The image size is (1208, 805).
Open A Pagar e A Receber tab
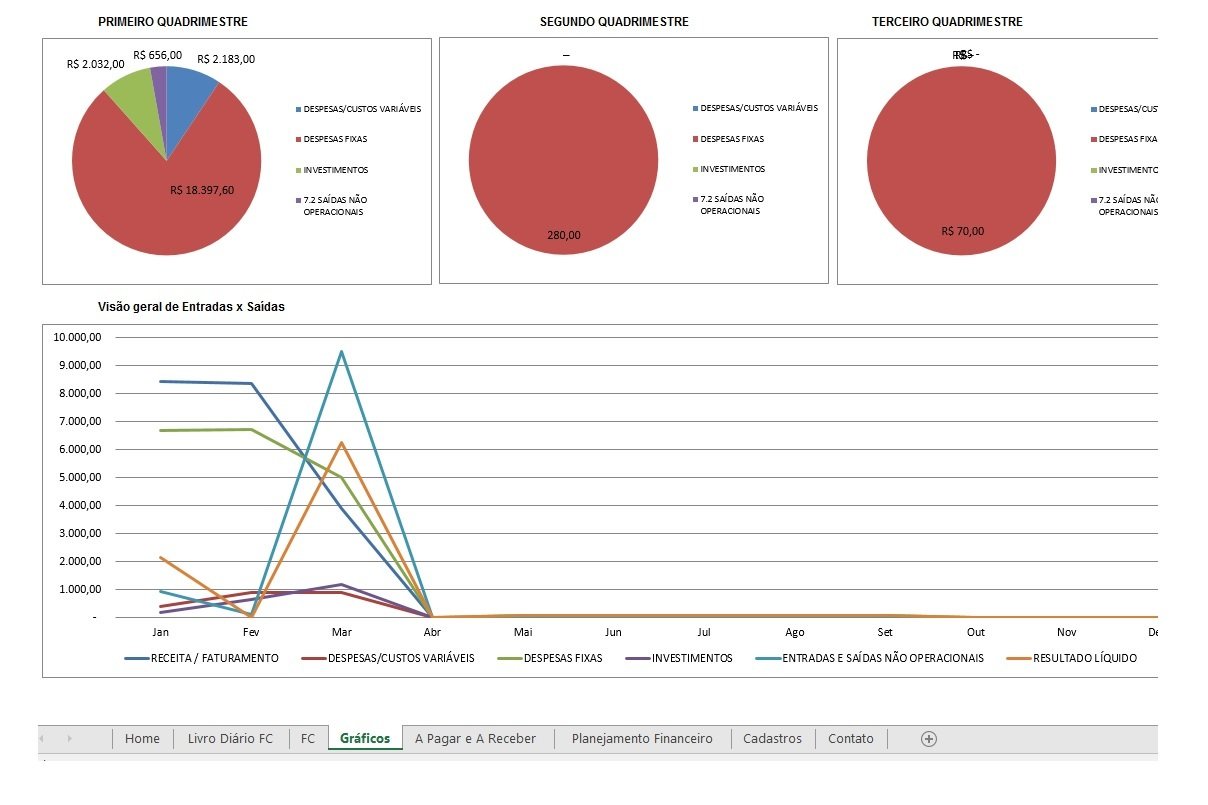tap(475, 738)
